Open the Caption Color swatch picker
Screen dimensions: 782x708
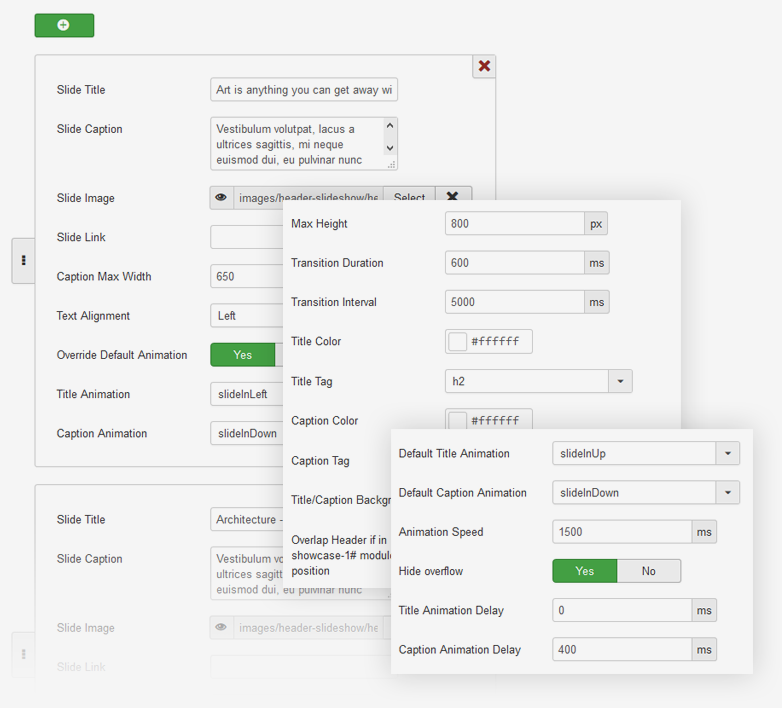[458, 420]
